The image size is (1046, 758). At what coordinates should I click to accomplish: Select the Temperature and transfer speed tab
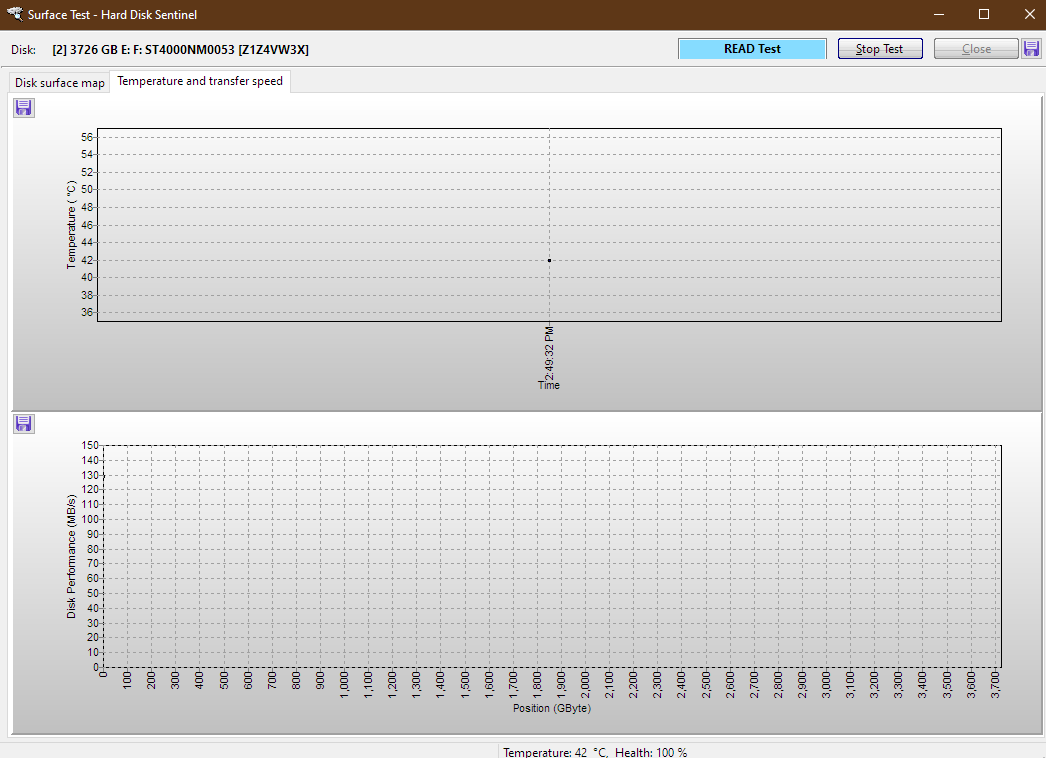pos(200,81)
